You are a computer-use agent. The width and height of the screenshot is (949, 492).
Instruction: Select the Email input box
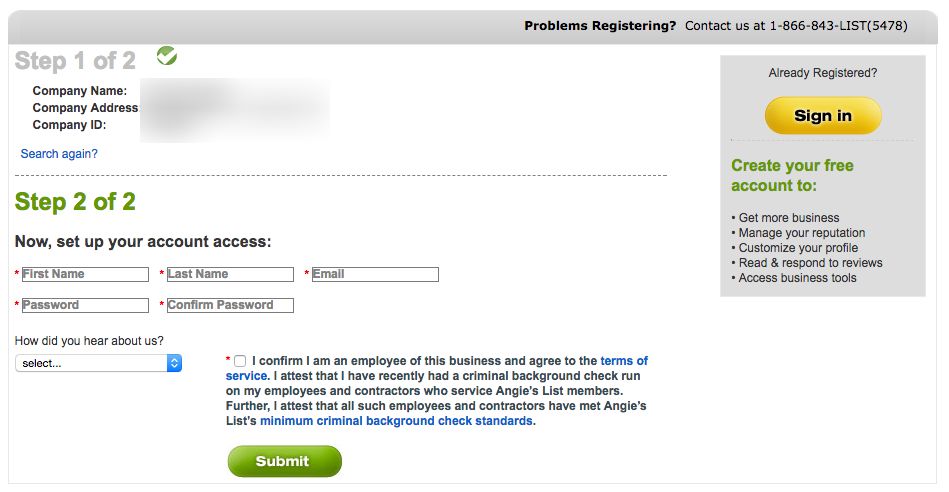click(375, 274)
